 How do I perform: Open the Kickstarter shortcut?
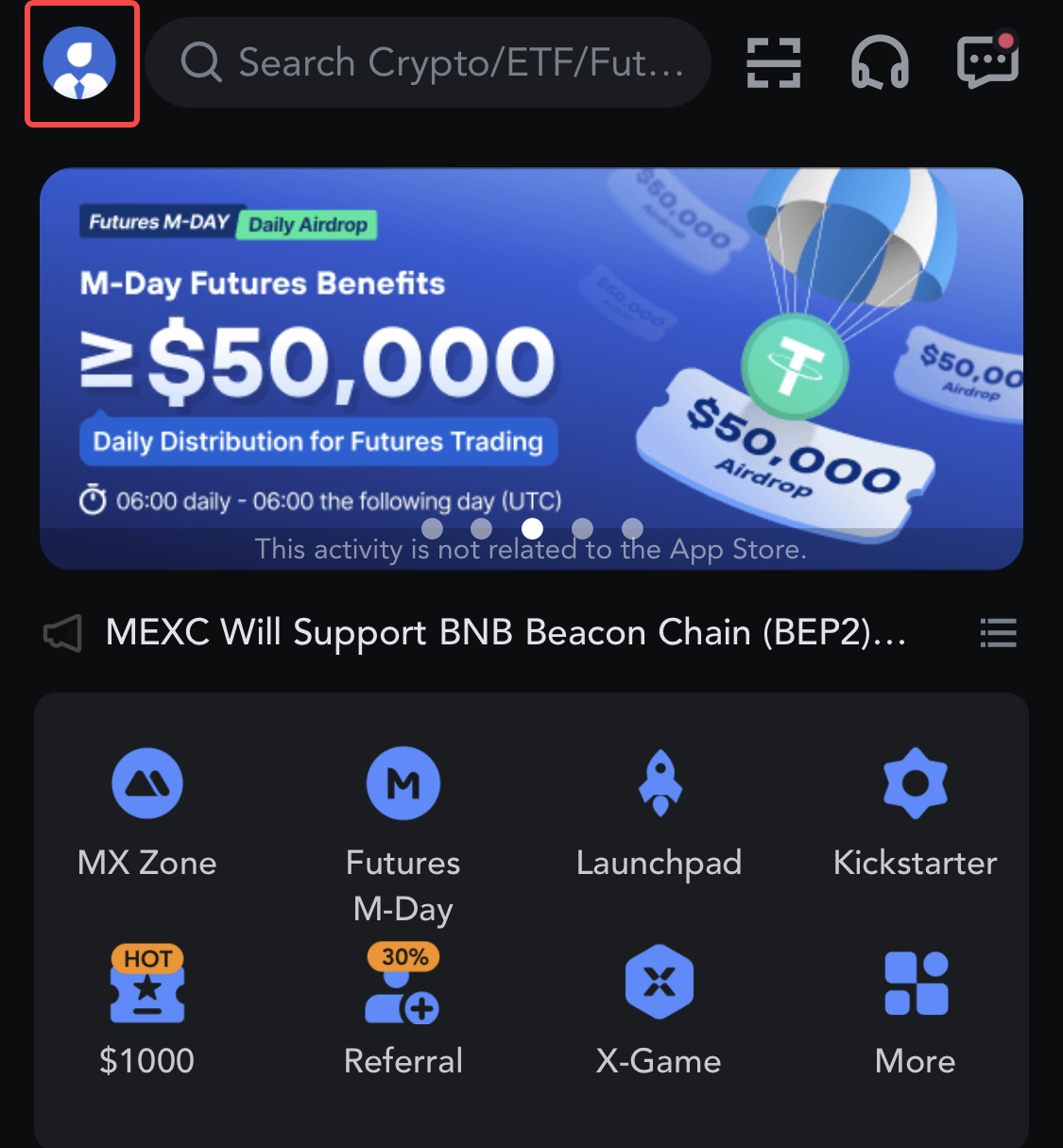click(x=915, y=814)
